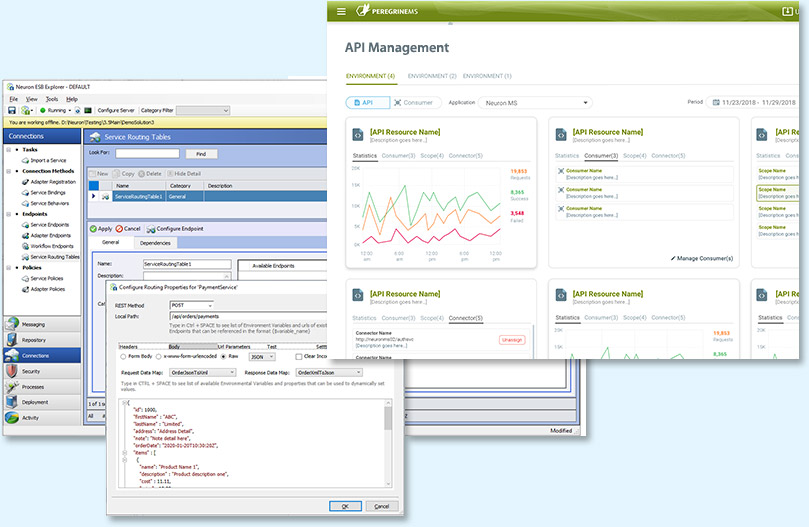Click Adapter Registration tree icon
Screen dimensions: 809x527
[25, 182]
